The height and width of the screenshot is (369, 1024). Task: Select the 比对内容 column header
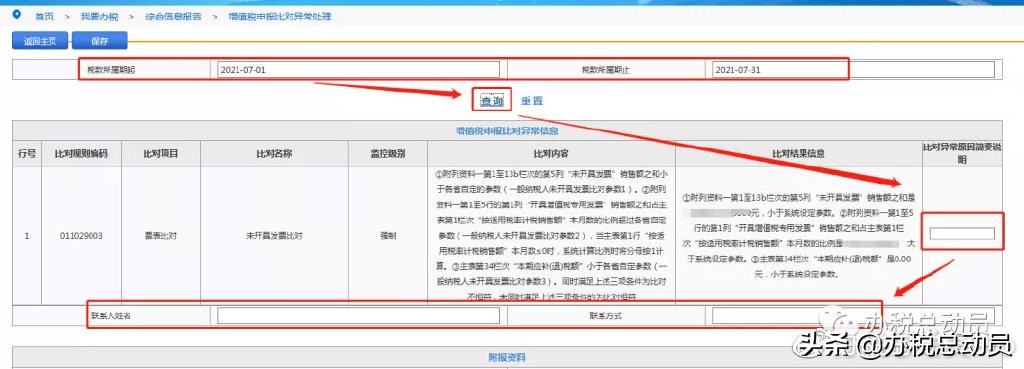pyautogui.click(x=551, y=154)
